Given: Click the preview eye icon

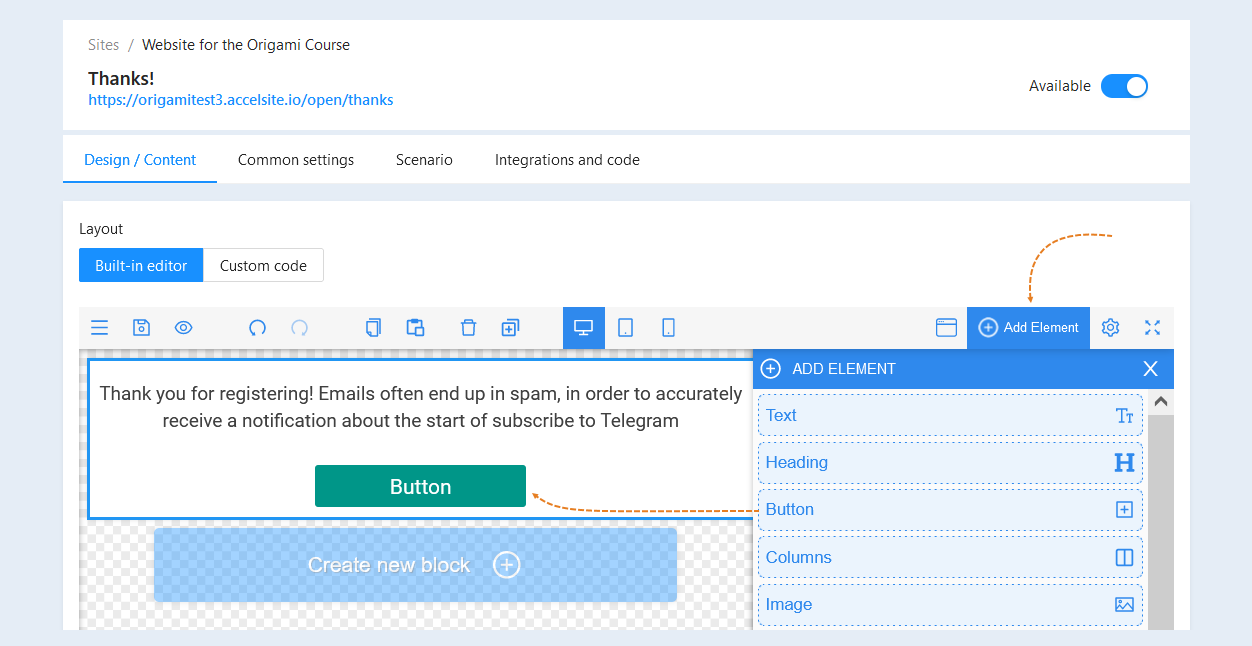Looking at the screenshot, I should (184, 328).
